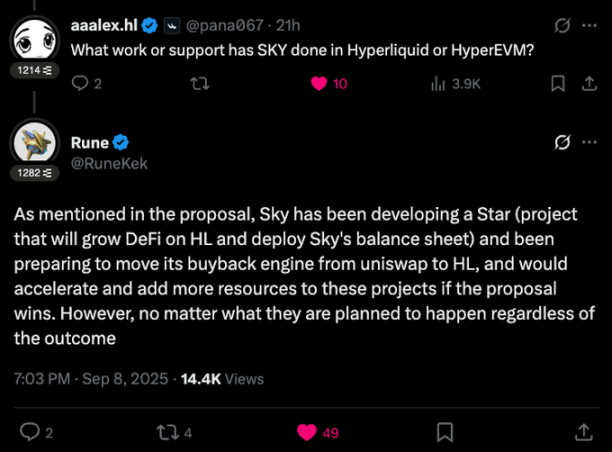
Task: Click Rune's profile avatar
Action: 37,143
